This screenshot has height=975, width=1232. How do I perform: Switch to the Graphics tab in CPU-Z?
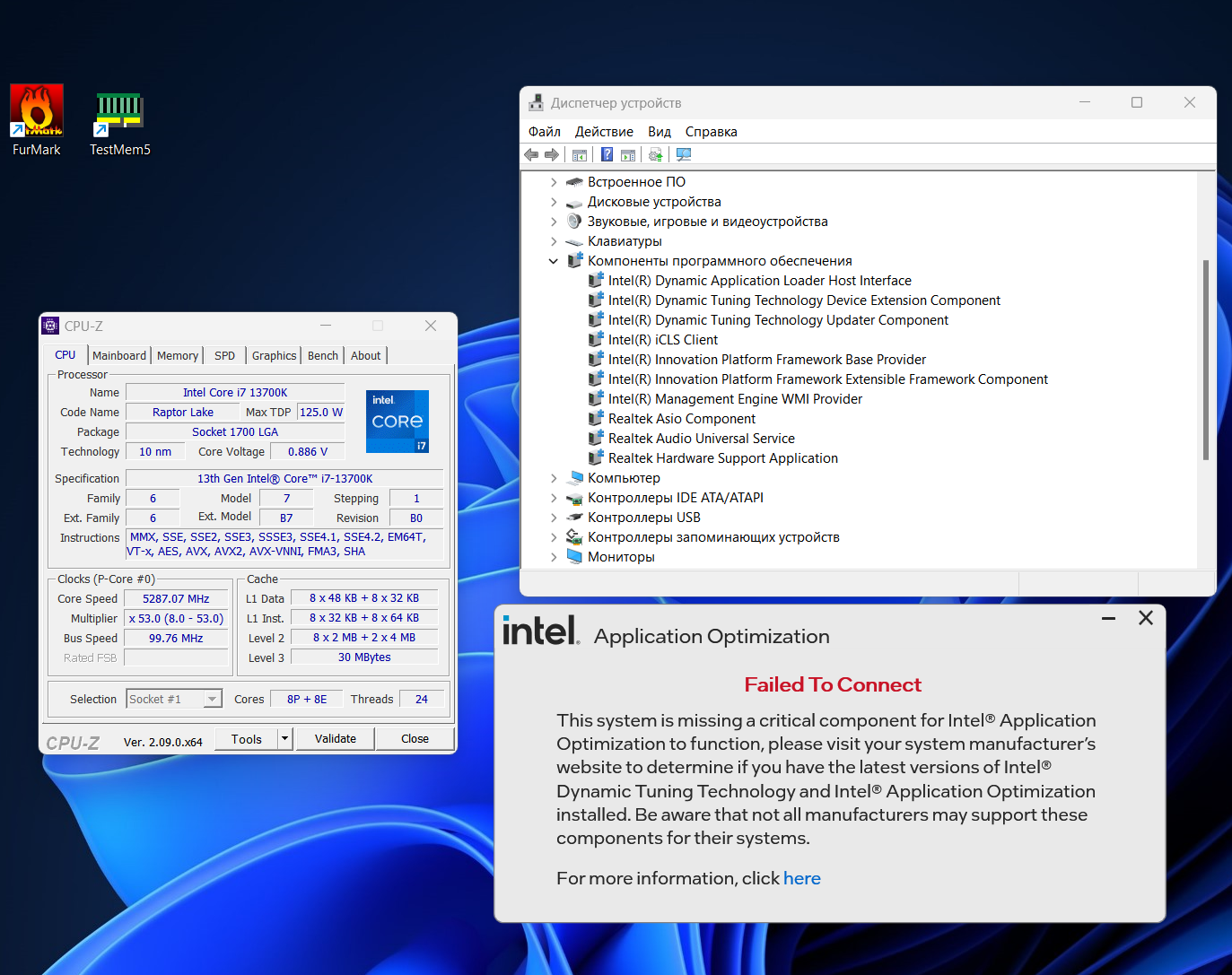tap(275, 355)
